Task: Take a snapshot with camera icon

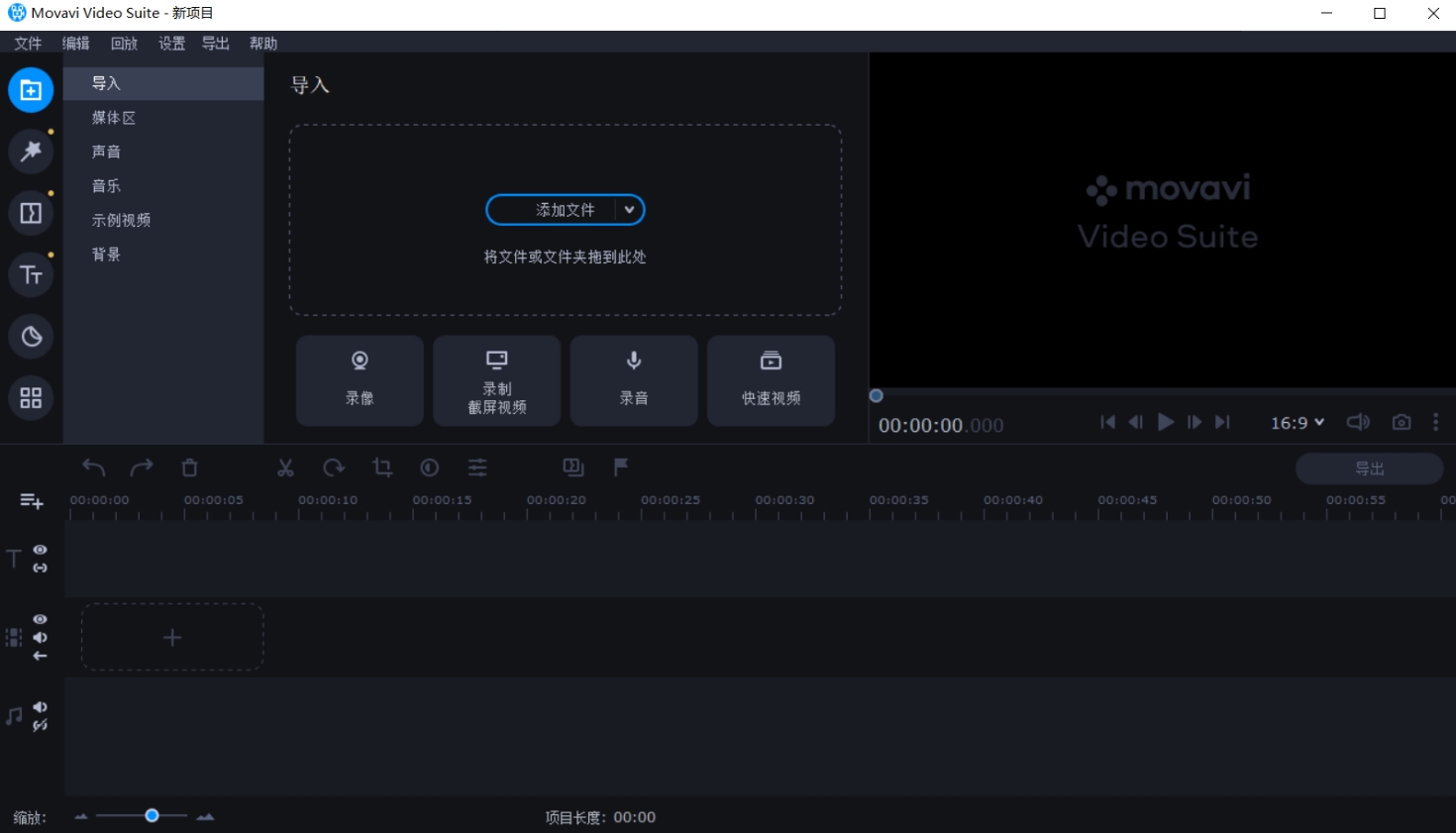Action: pos(1402,422)
